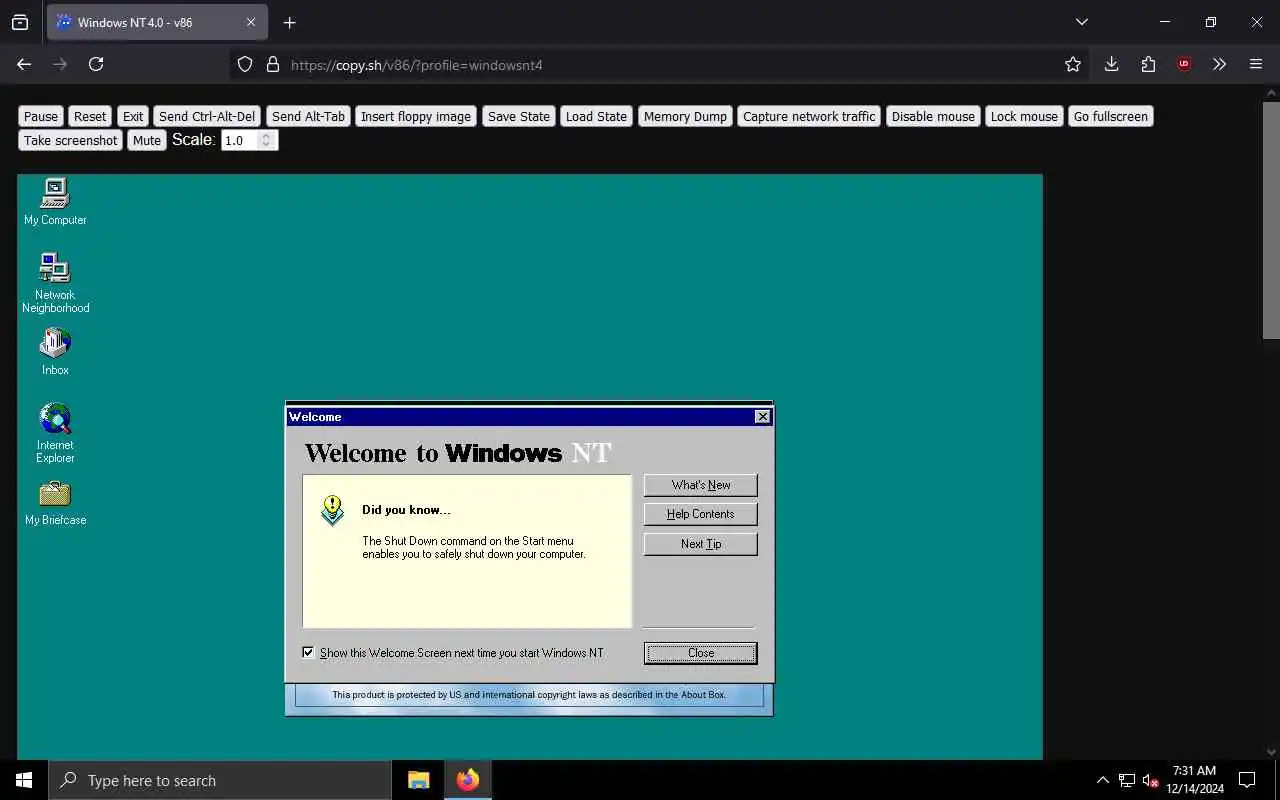1280x800 pixels.
Task: Open the network tray icon
Action: click(1127, 780)
